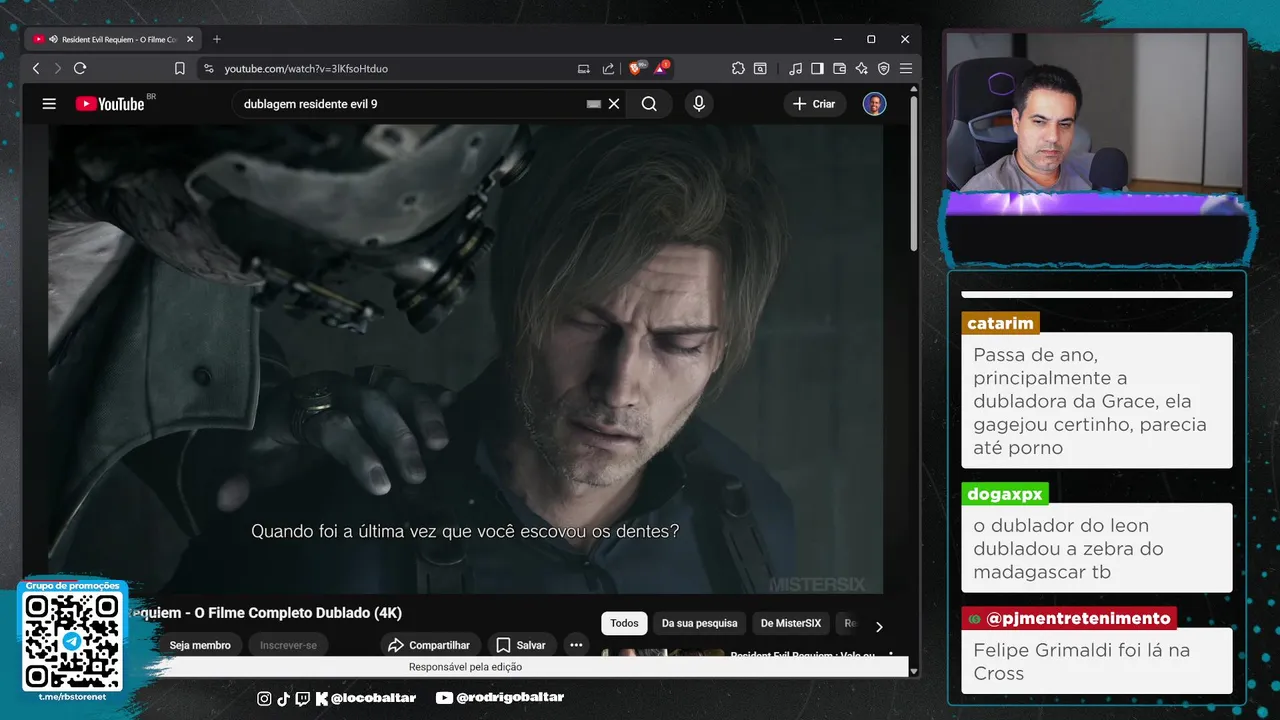Image resolution: width=1280 pixels, height=720 pixels.
Task: Install the app via the address bar install icon
Action: click(x=584, y=68)
